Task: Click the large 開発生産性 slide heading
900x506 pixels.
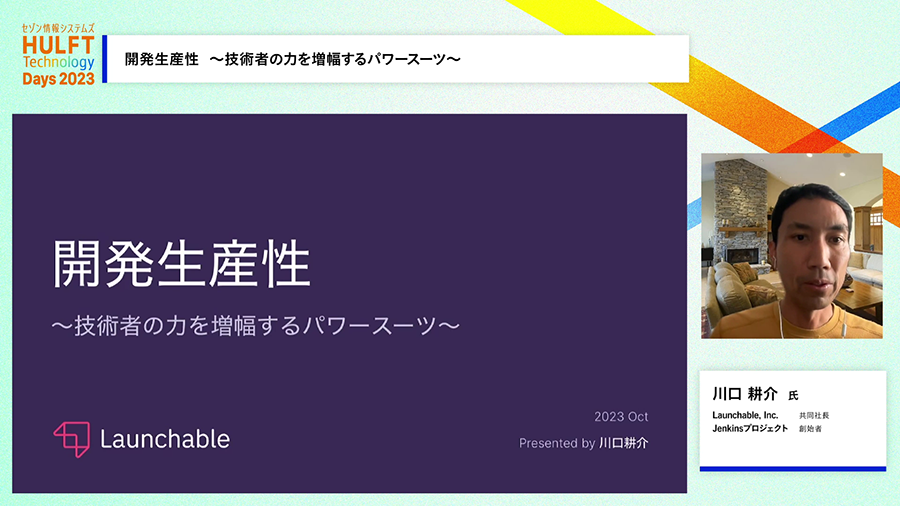Action: click(181, 265)
